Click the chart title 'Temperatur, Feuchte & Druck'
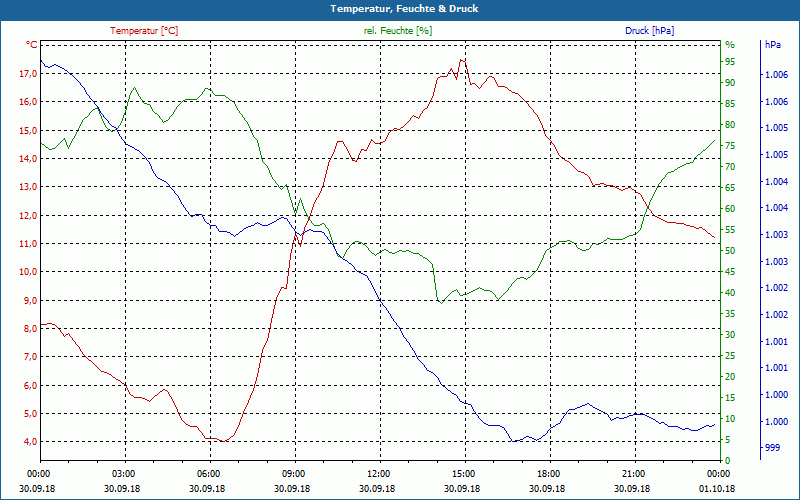This screenshot has width=800, height=500. (x=404, y=9)
